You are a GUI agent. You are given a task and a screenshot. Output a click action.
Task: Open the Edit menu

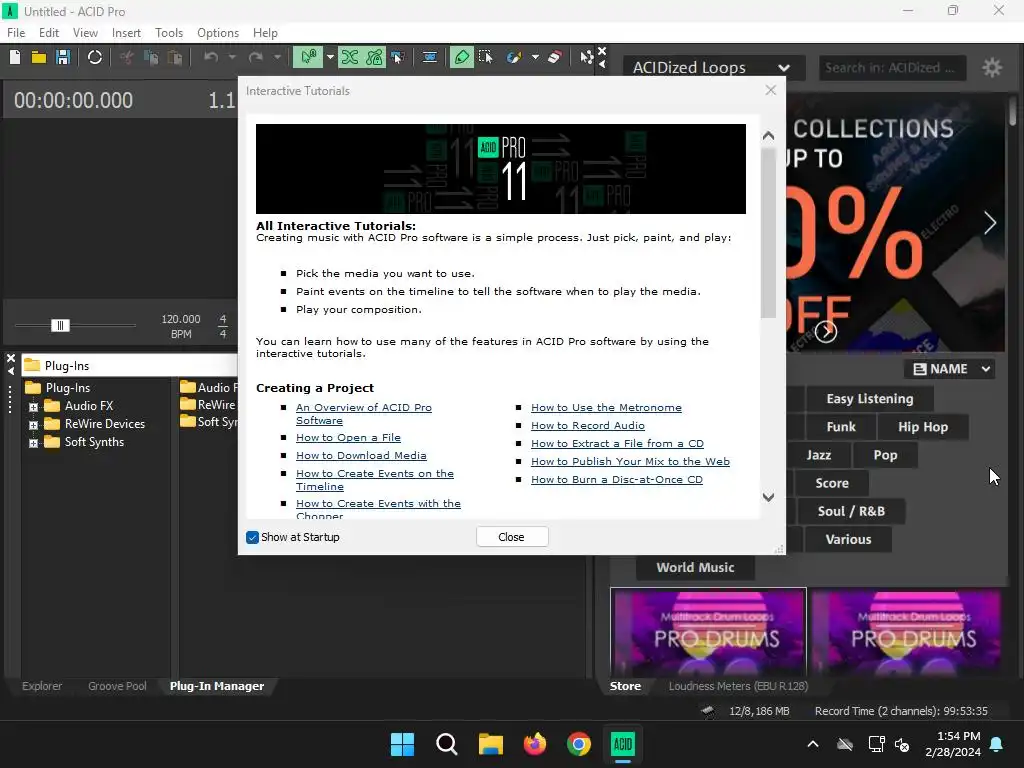[x=49, y=33]
